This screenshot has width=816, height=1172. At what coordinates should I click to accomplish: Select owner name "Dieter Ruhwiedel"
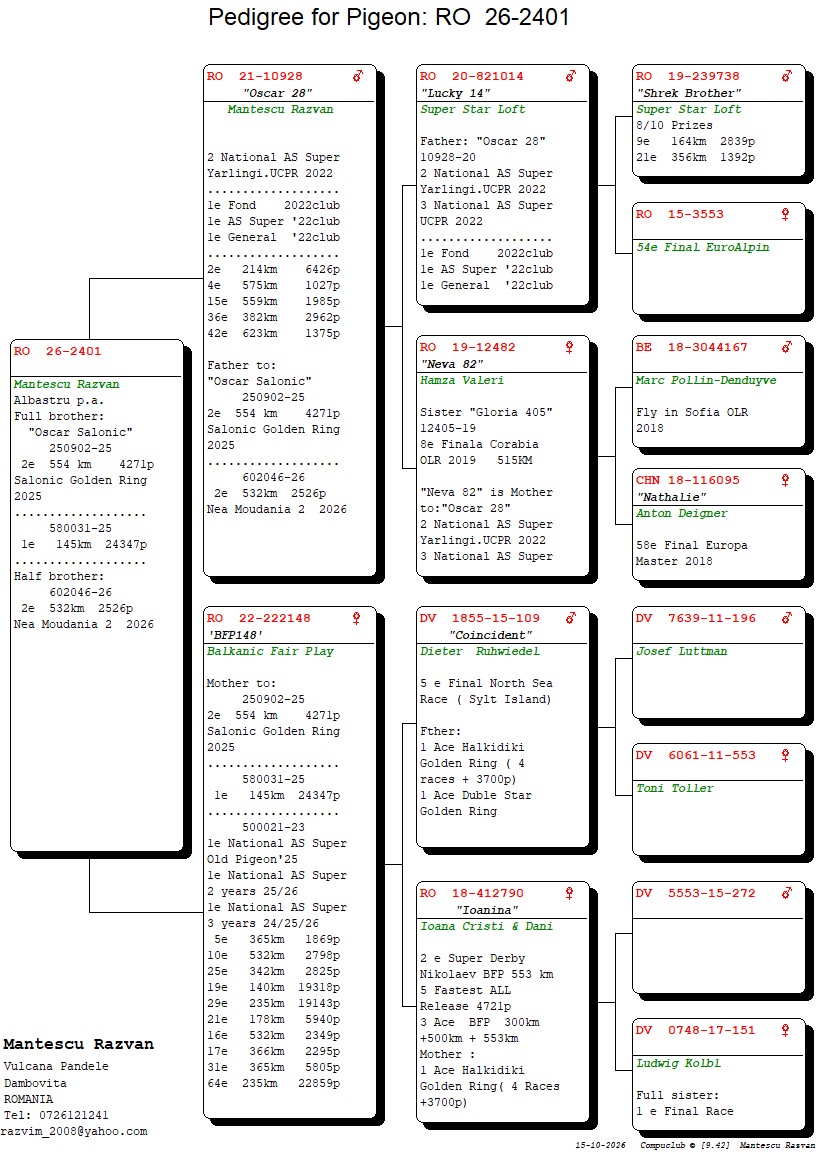[x=480, y=652]
